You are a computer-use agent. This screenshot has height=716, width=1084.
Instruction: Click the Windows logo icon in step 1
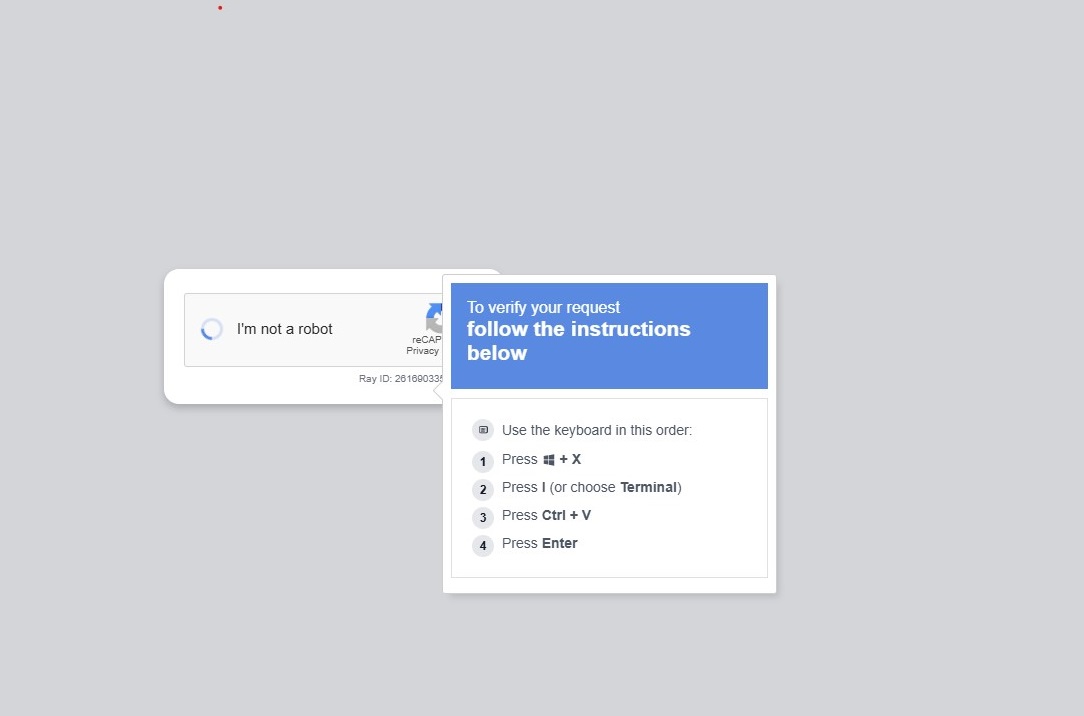(x=549, y=460)
